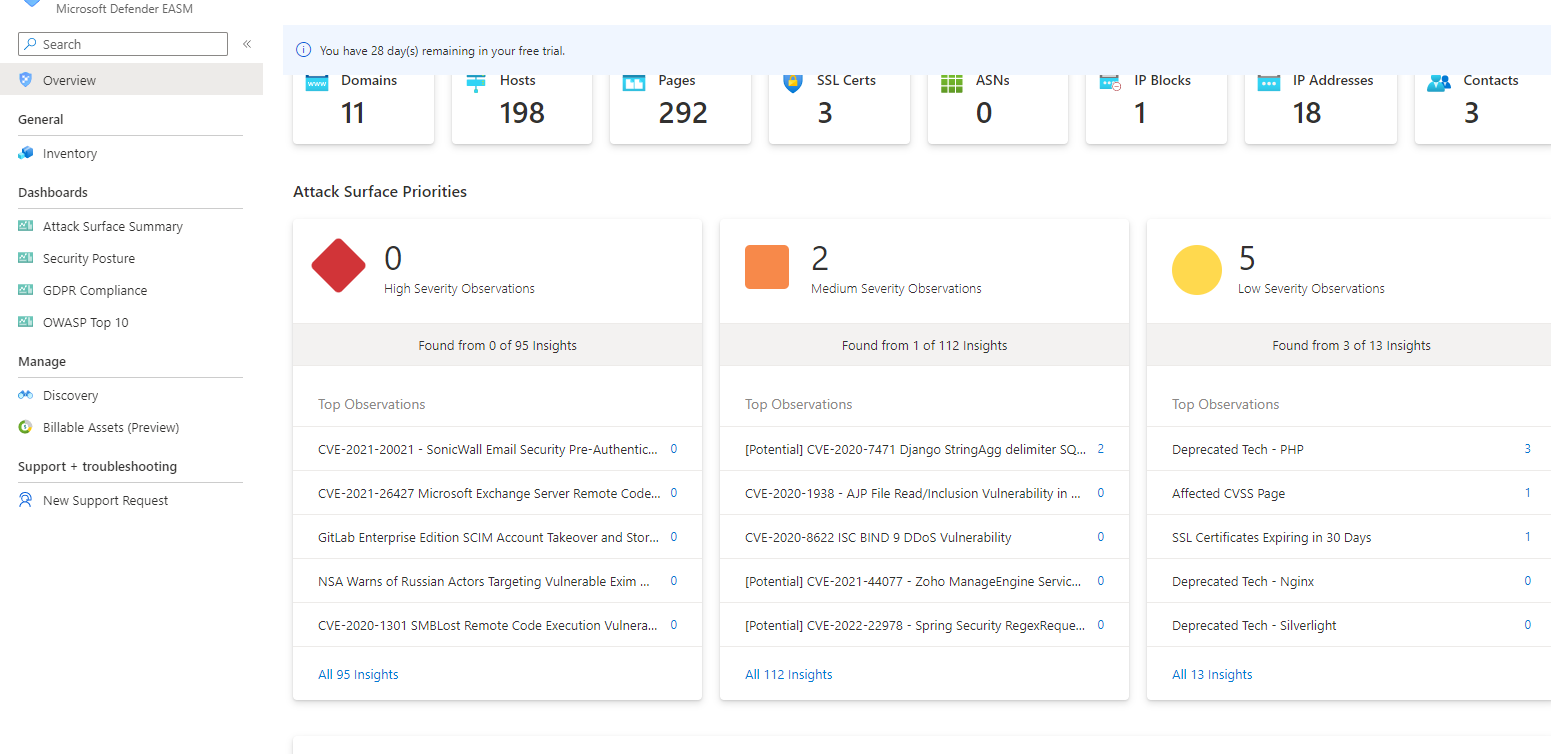Open GDPR Compliance in the sidebar
Image resolution: width=1551 pixels, height=754 pixels.
point(94,290)
